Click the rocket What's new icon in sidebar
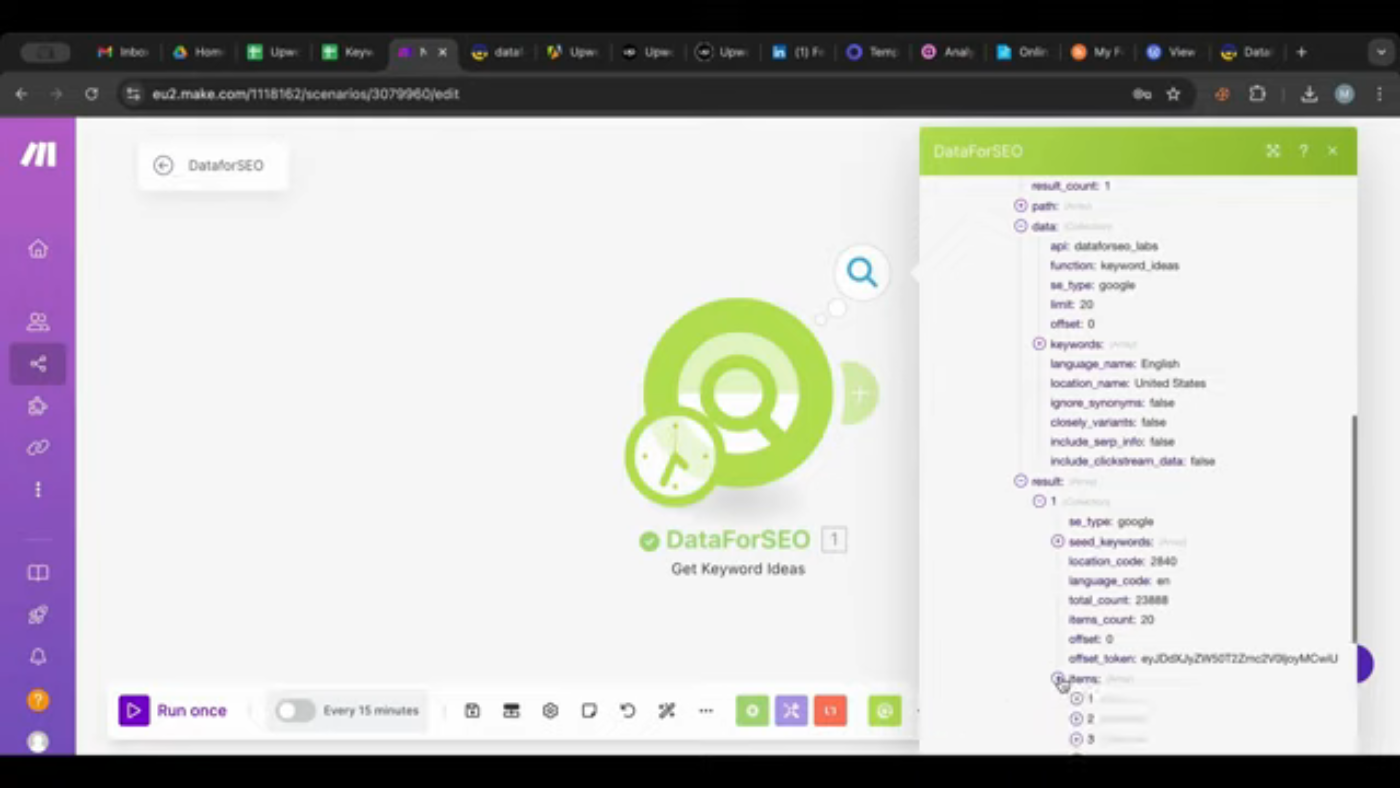 pos(38,615)
